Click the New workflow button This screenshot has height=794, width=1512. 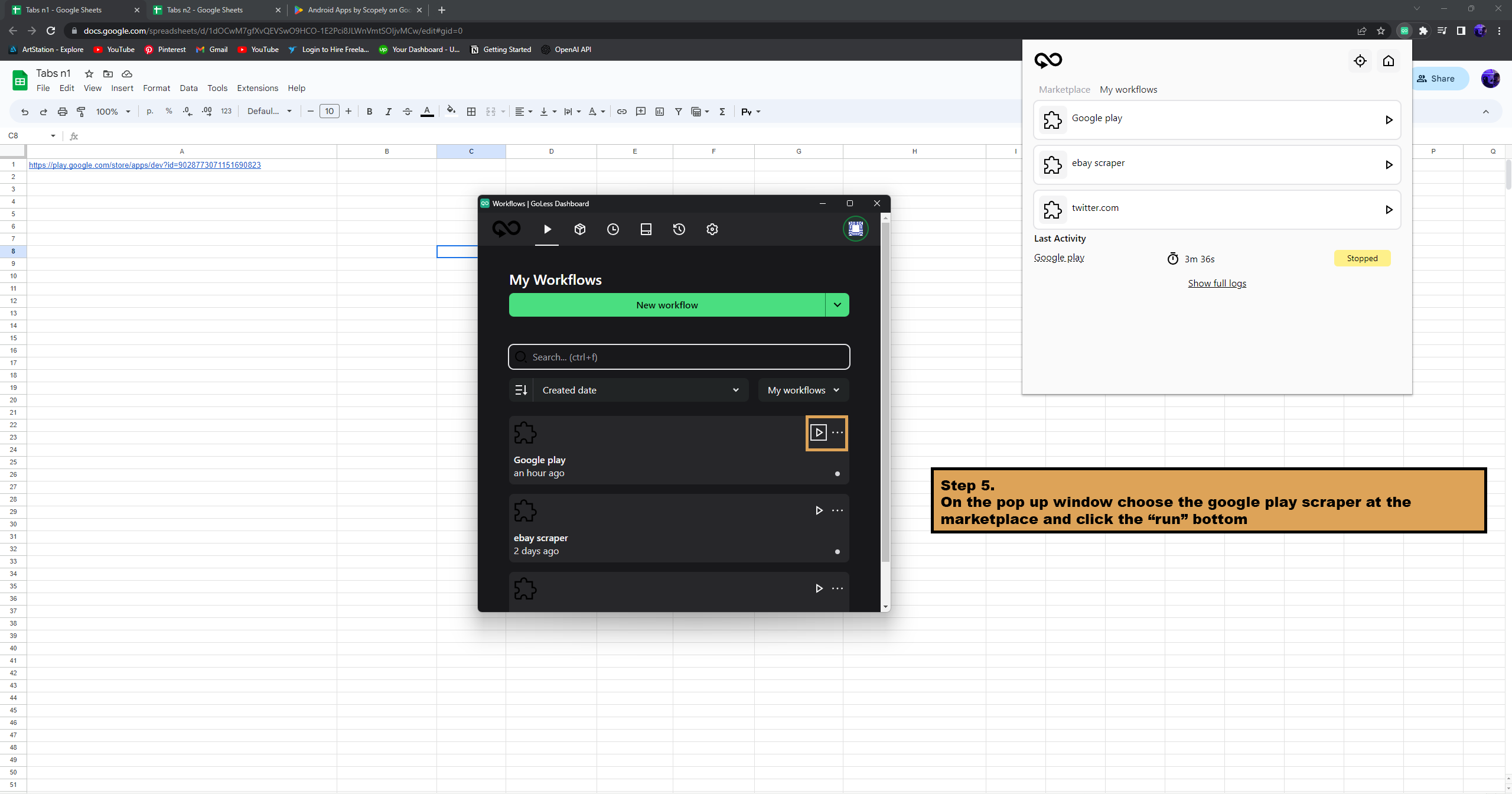667,305
